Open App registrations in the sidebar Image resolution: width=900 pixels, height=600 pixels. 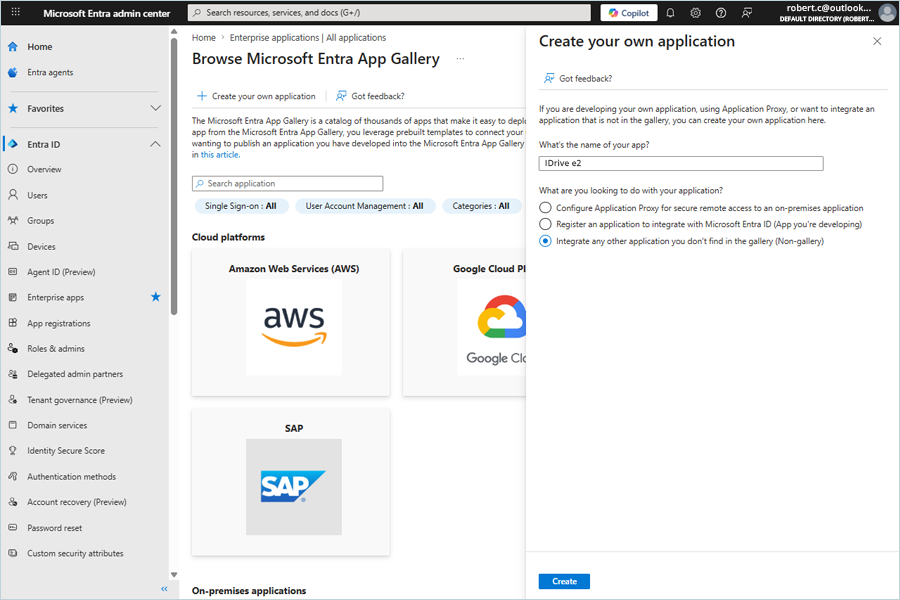pyautogui.click(x=59, y=323)
